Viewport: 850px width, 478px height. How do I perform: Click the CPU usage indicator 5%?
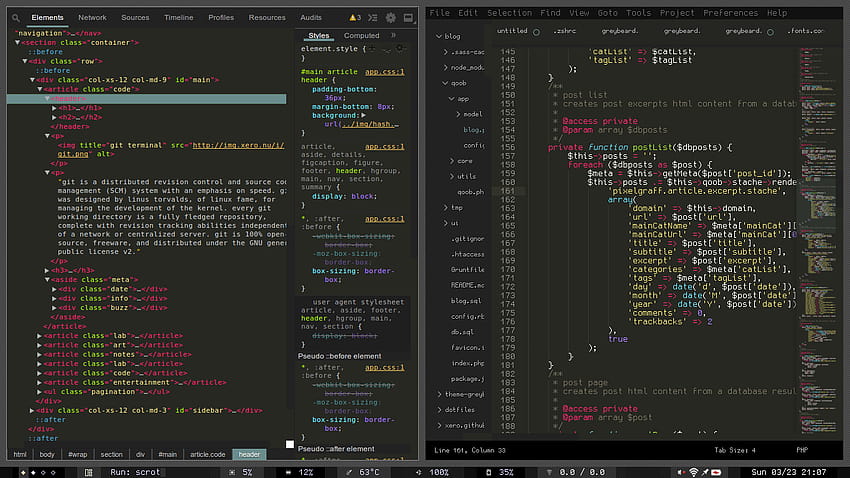coord(241,473)
